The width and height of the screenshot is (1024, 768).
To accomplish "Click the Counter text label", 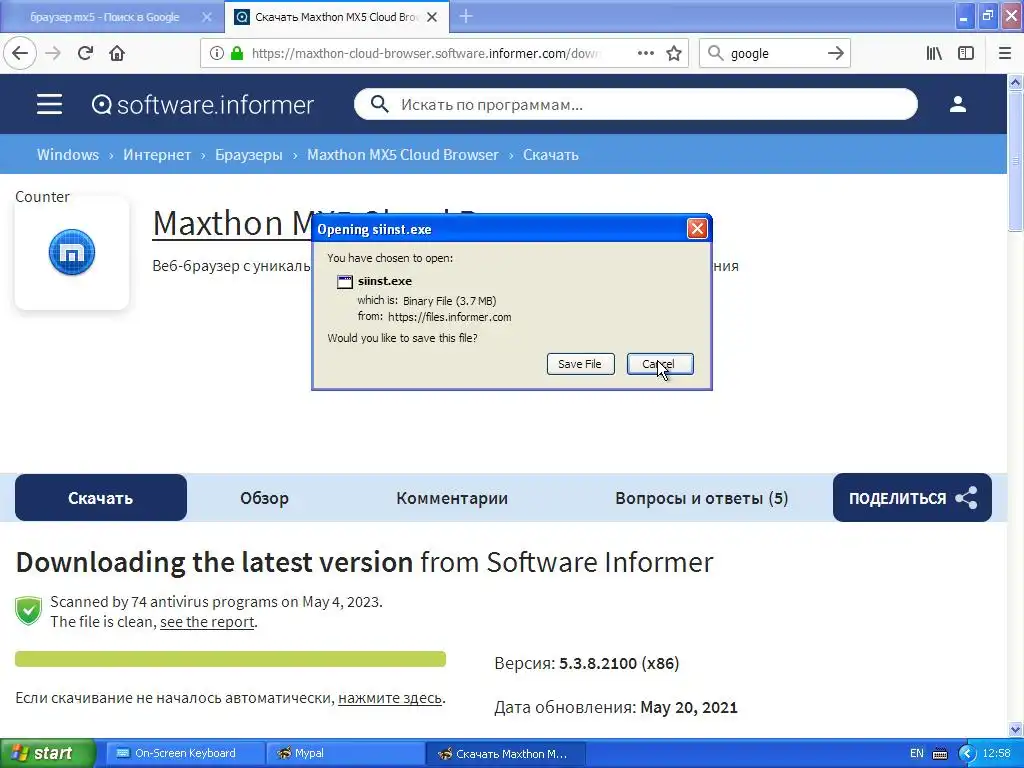I will (x=42, y=197).
